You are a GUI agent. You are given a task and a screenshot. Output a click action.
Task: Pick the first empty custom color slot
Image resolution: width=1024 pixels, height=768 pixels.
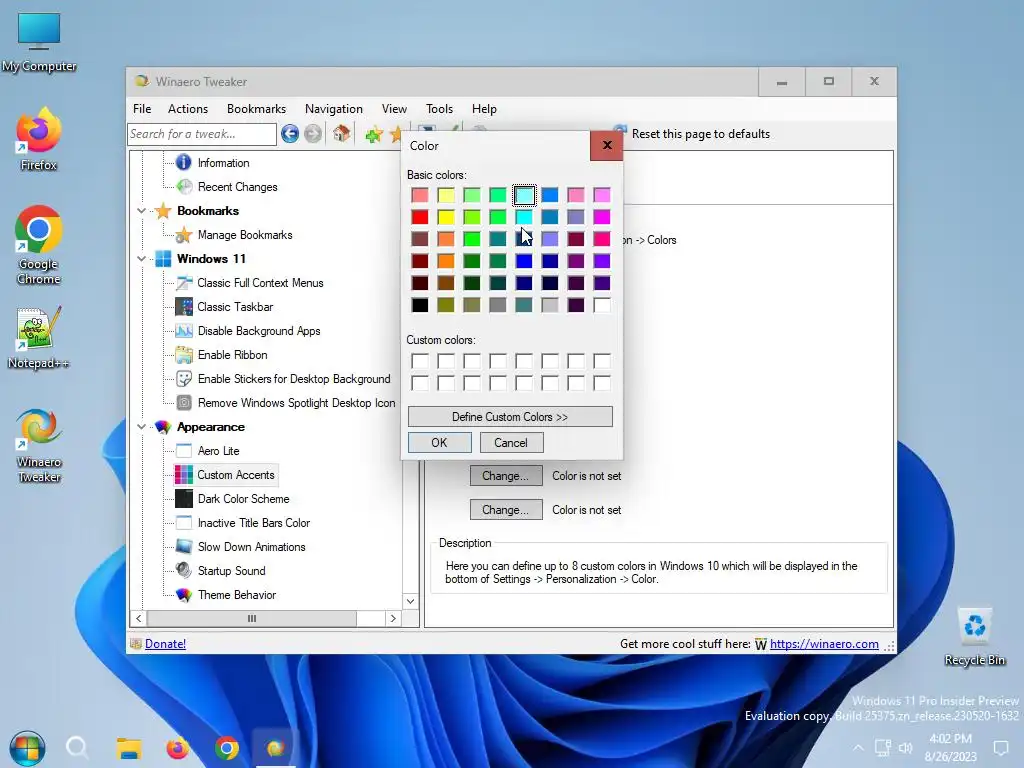tap(420, 361)
